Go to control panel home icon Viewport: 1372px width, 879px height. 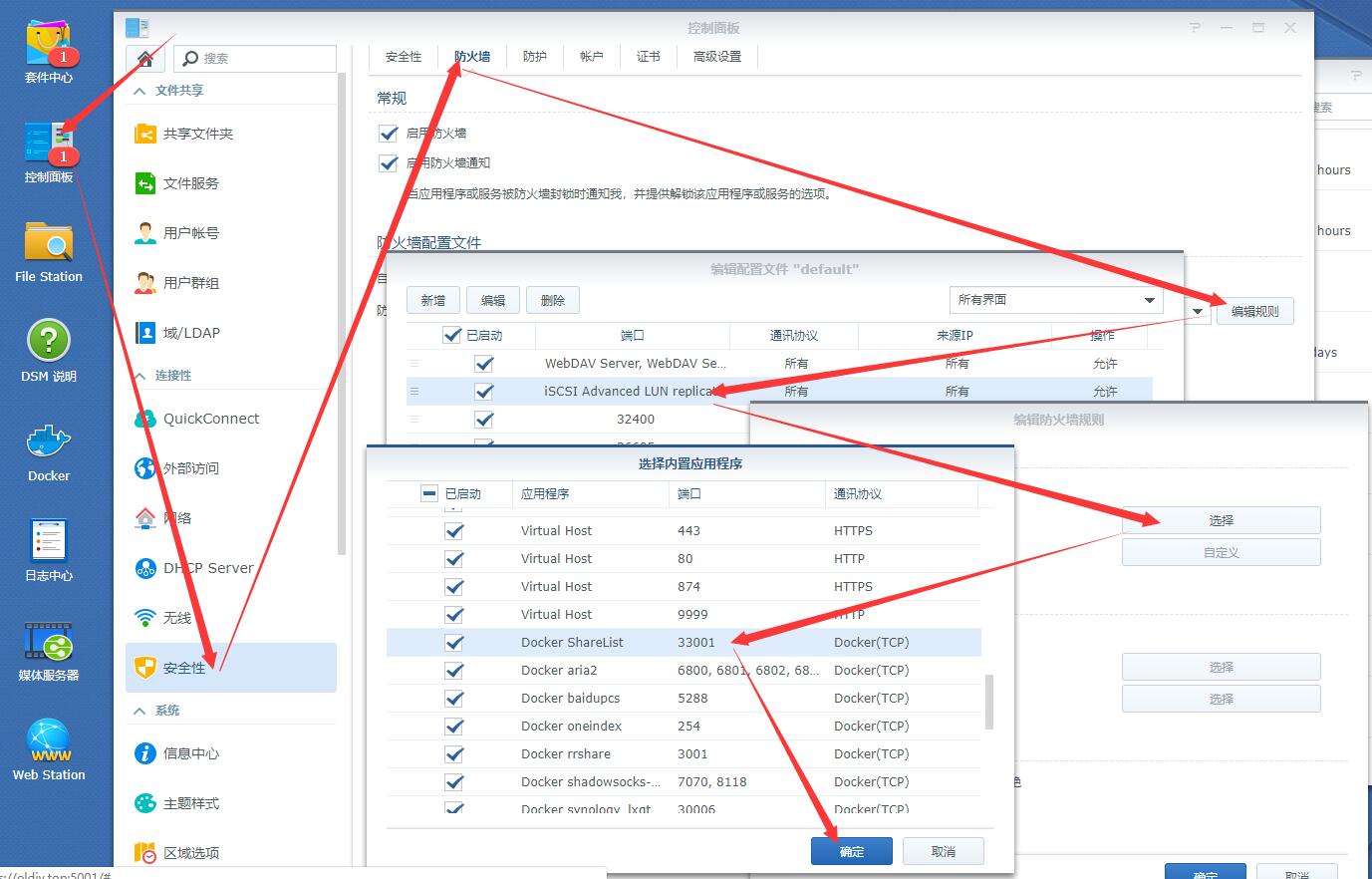click(145, 58)
